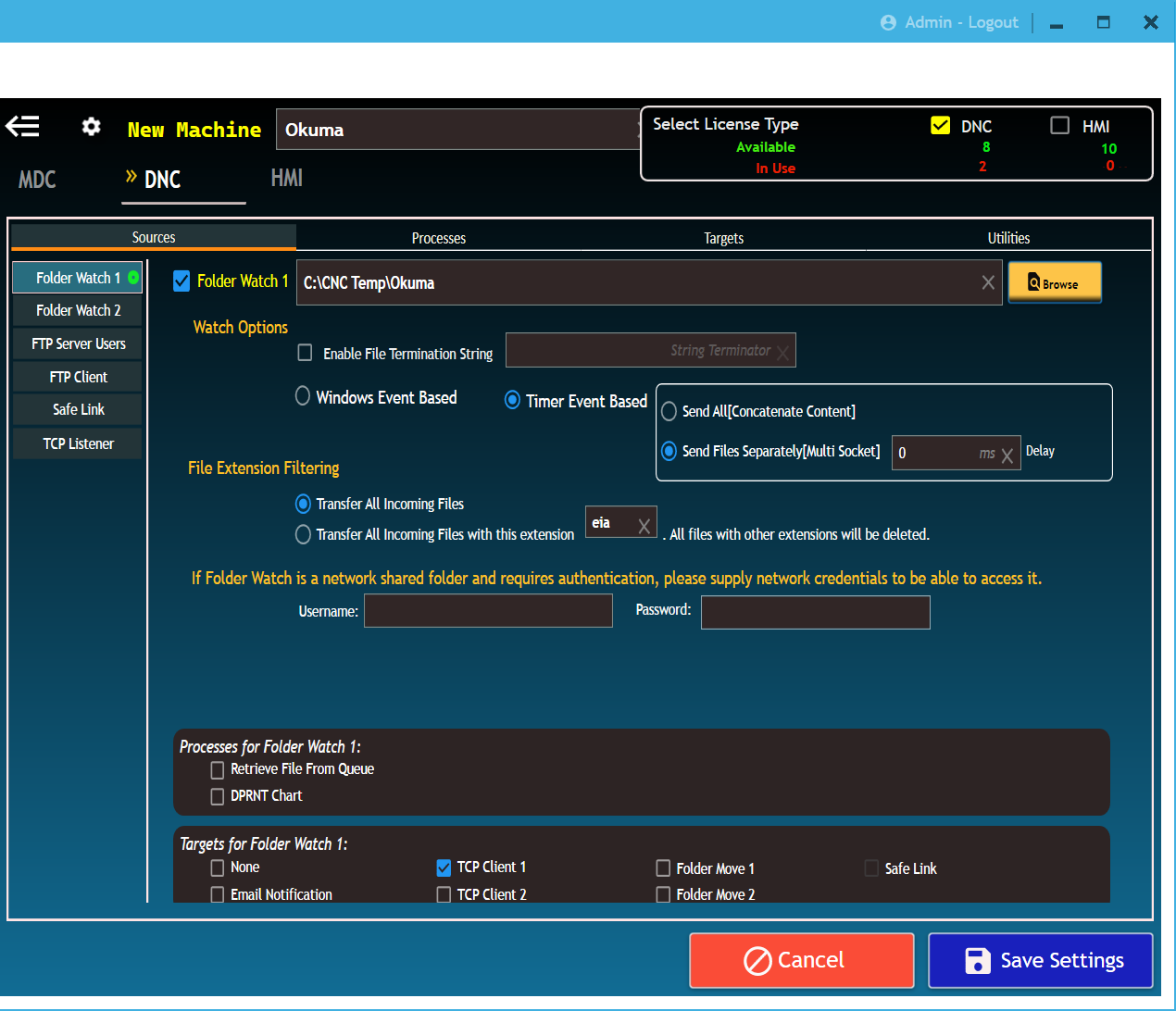
Task: Click the Browse folder button
Action: (x=1054, y=282)
